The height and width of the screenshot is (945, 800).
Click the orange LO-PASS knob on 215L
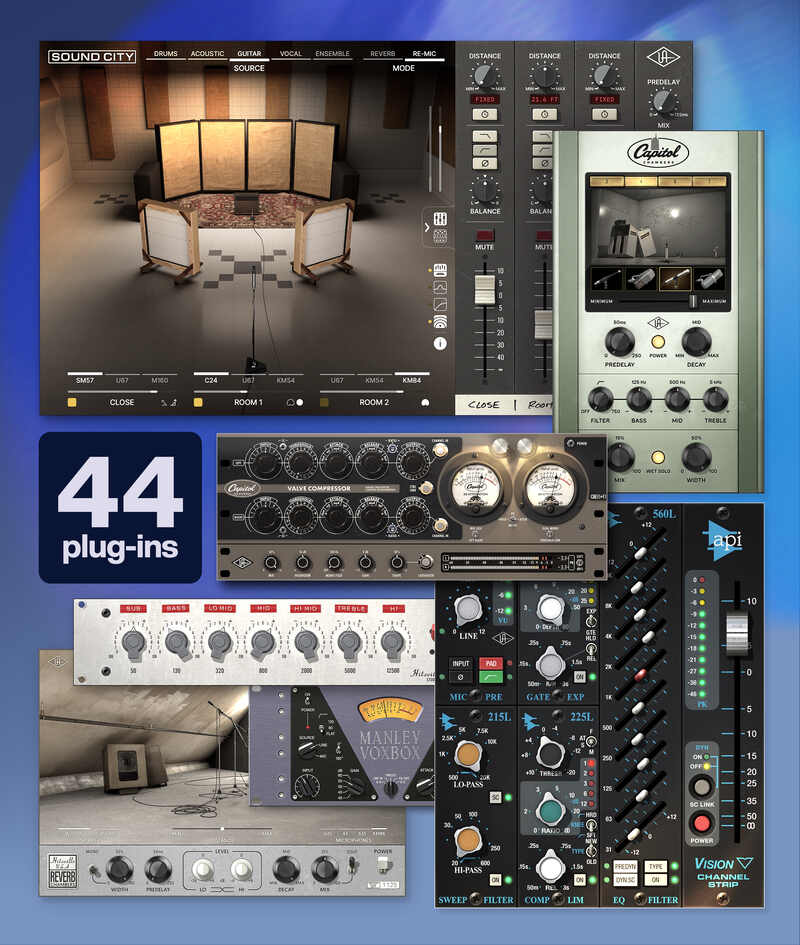tap(468, 756)
